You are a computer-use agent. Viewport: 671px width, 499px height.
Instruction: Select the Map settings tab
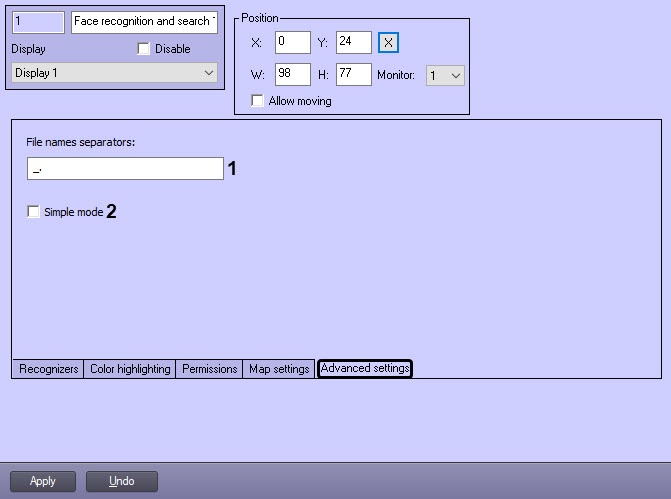(x=278, y=369)
